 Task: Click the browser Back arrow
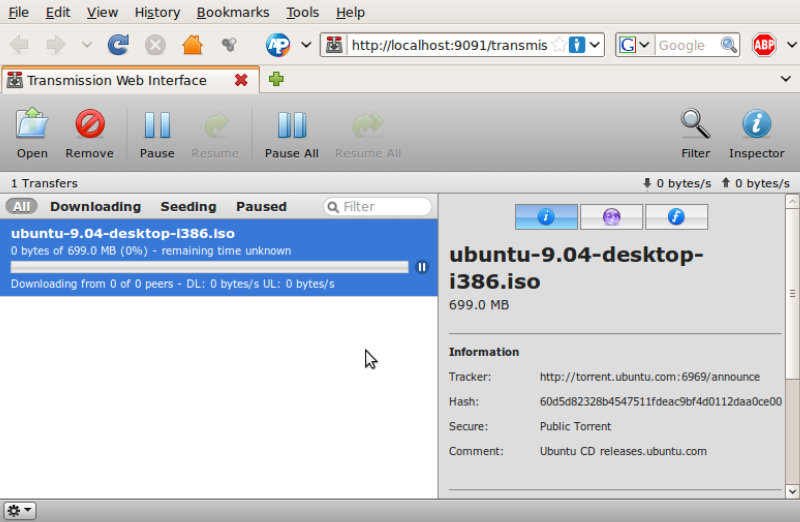tap(19, 45)
